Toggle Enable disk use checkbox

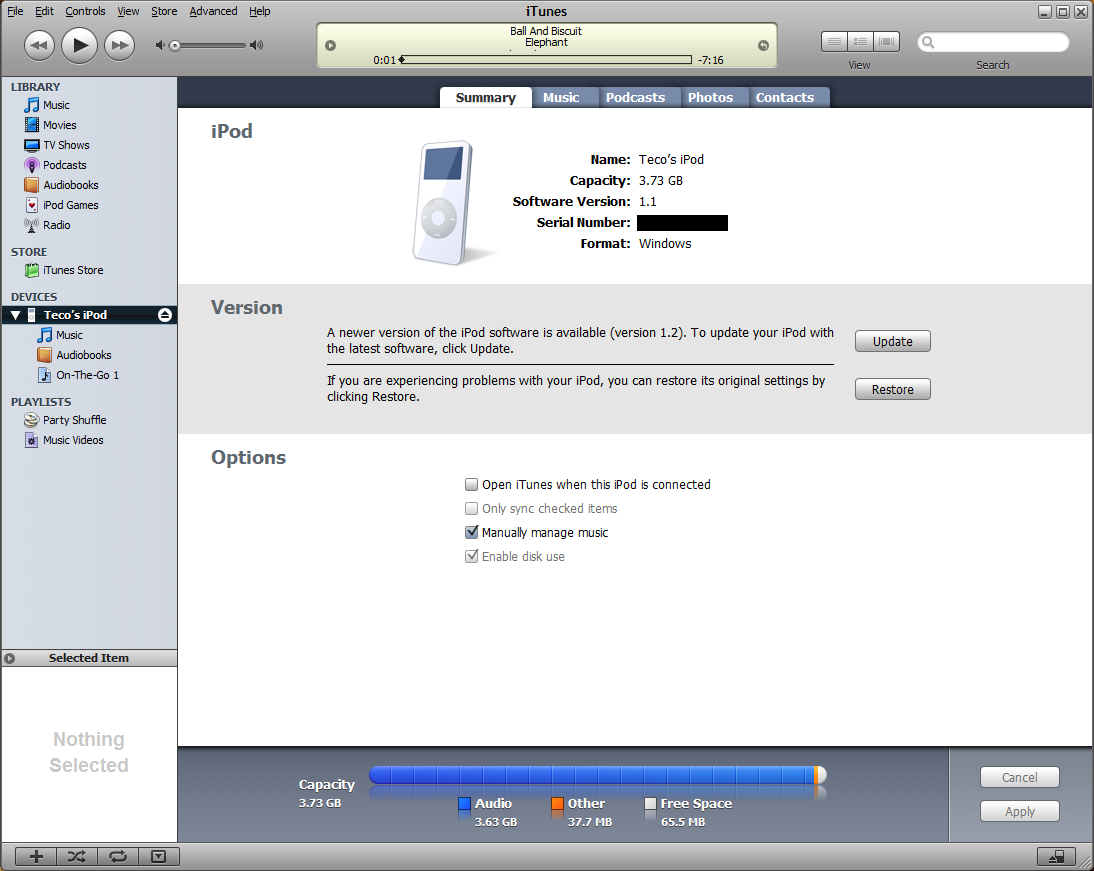coord(472,556)
